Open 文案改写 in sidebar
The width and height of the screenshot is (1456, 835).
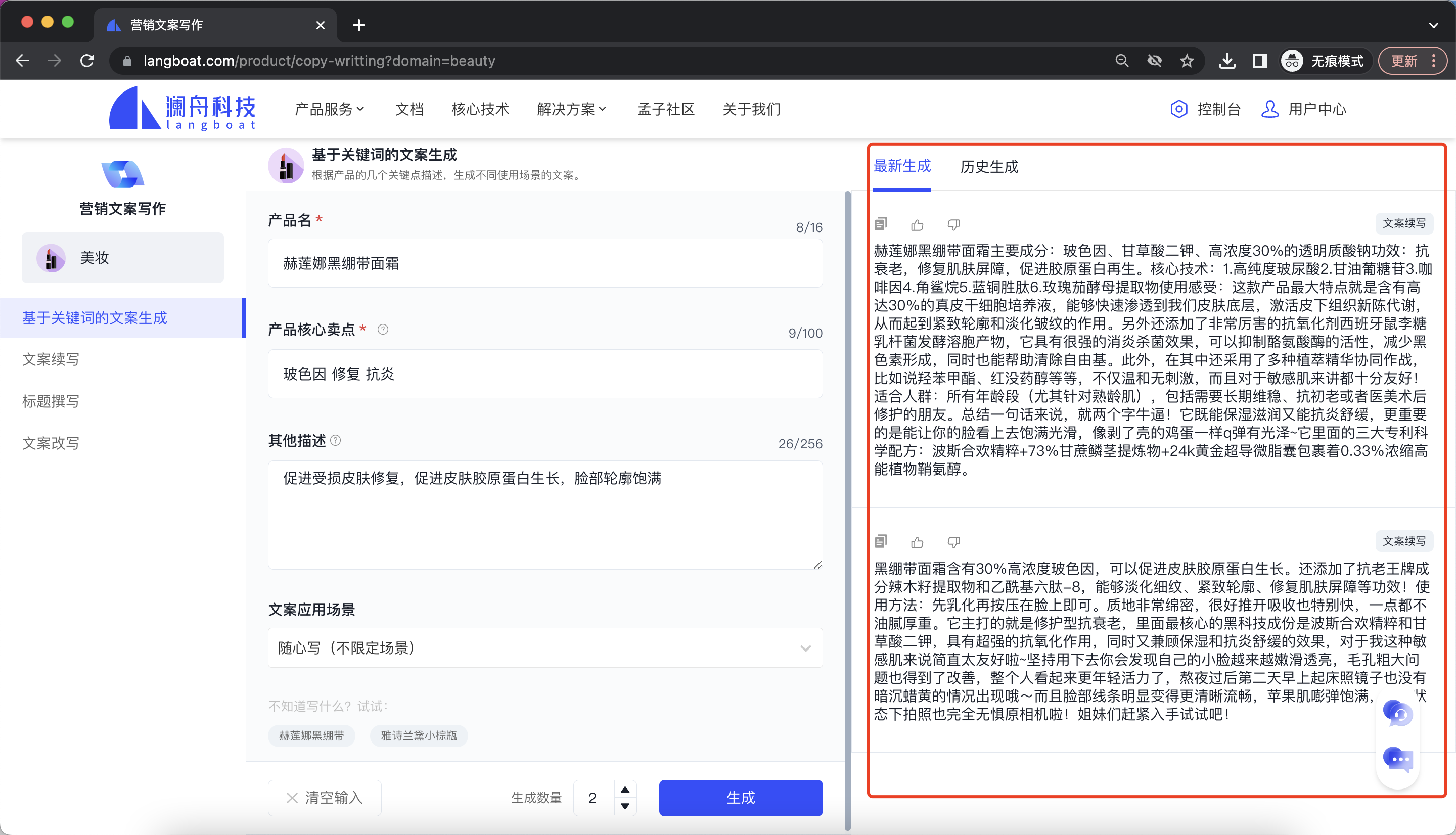[51, 443]
